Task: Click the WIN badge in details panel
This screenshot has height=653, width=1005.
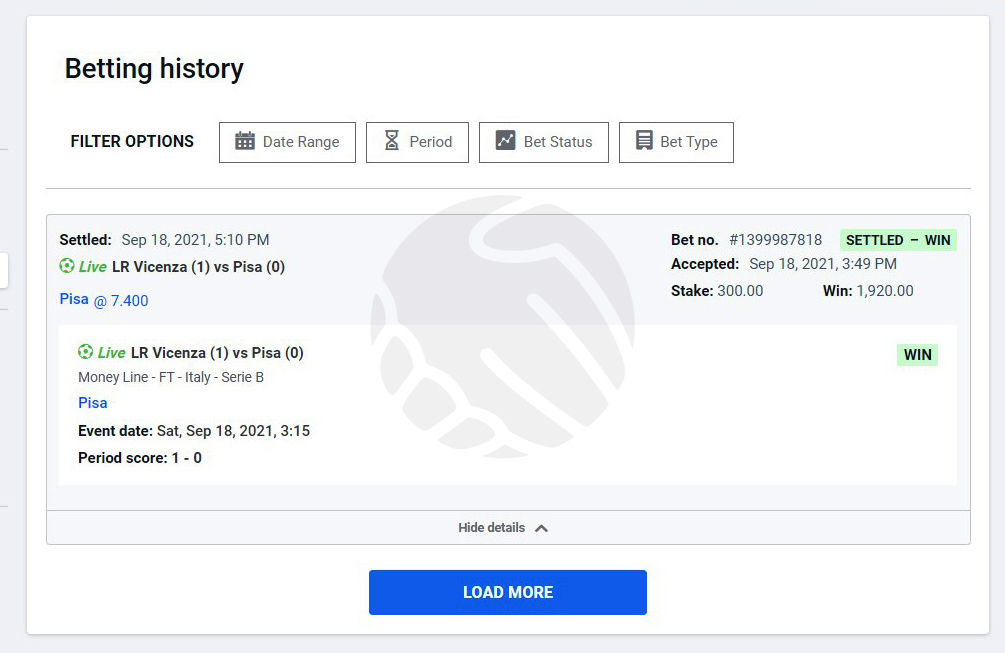Action: [x=917, y=354]
